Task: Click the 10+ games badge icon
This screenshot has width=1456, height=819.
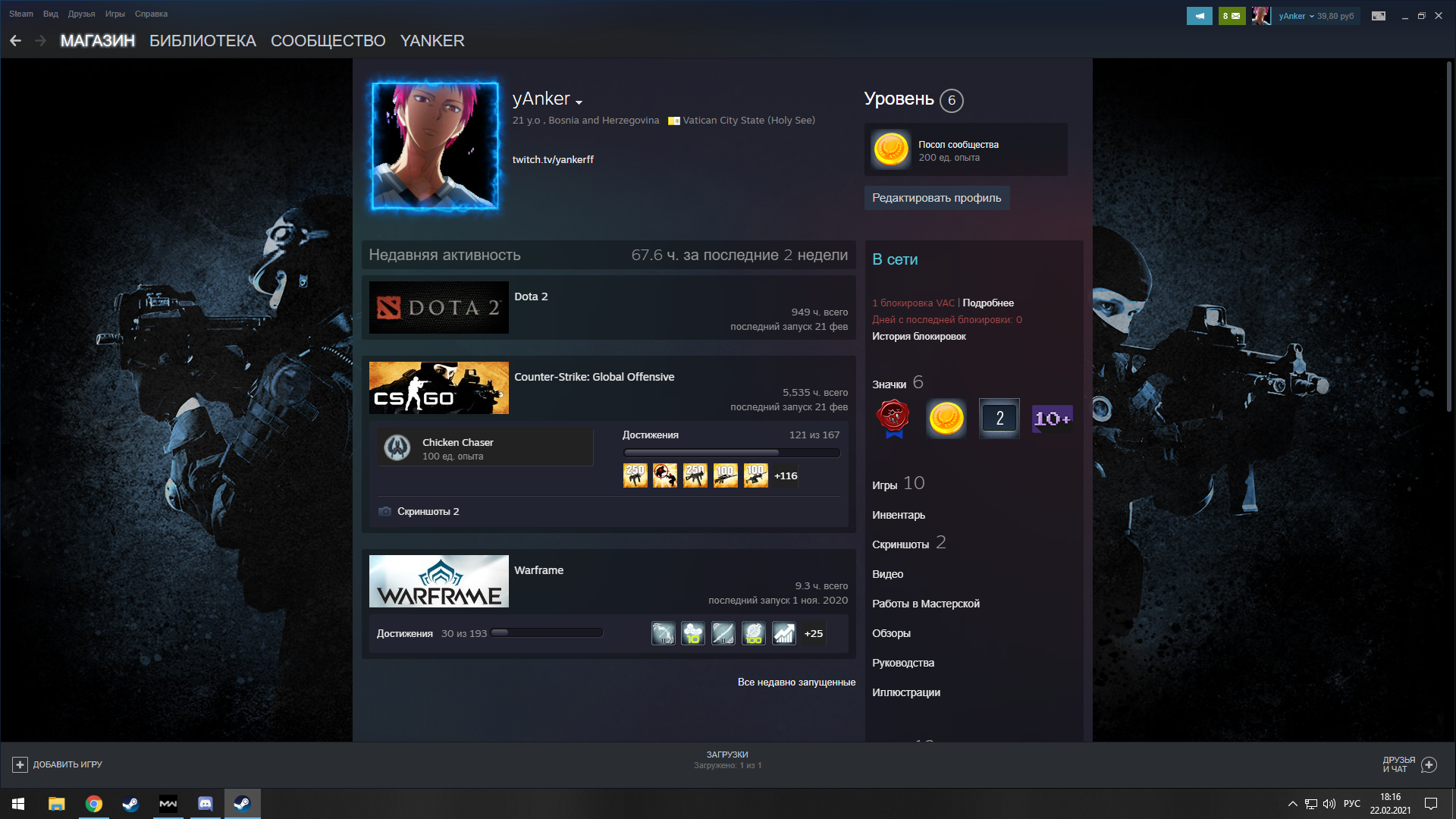Action: click(1050, 417)
